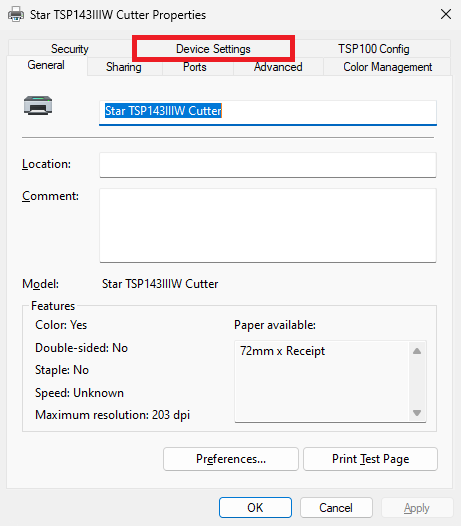Open the Color Management tab

click(x=388, y=67)
